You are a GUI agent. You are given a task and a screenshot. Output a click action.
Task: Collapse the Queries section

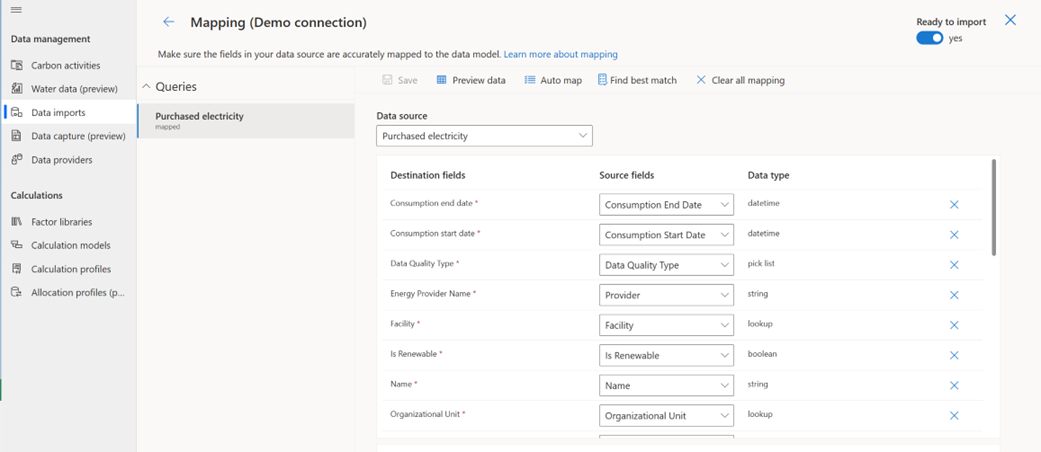(146, 87)
